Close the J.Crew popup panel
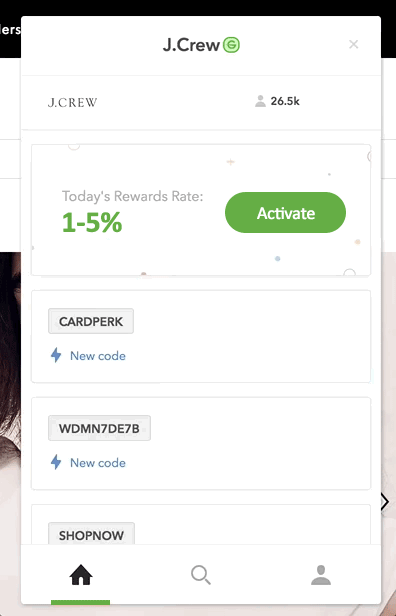Screen dimensions: 396x616 click(x=354, y=44)
